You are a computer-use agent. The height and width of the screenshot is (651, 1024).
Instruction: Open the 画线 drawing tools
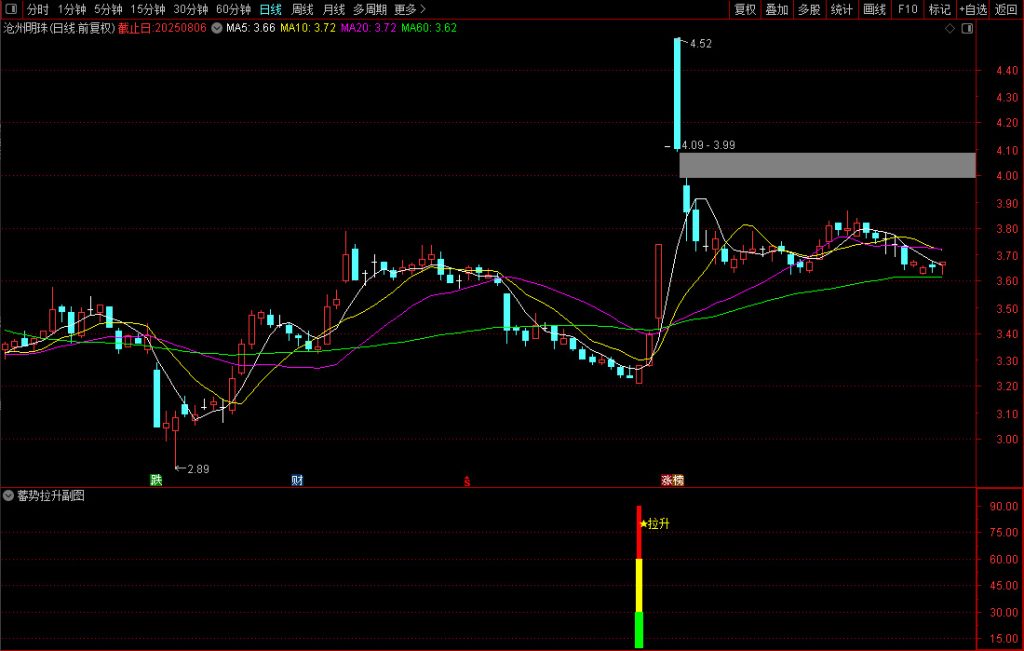(874, 9)
